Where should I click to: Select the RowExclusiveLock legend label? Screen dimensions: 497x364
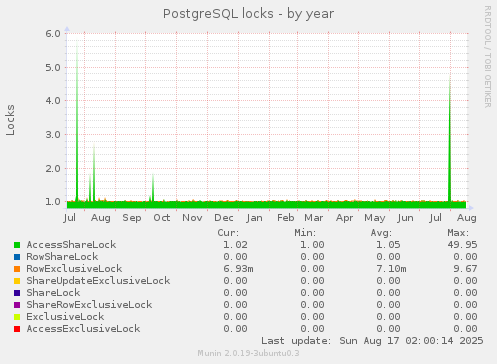tap(74, 269)
